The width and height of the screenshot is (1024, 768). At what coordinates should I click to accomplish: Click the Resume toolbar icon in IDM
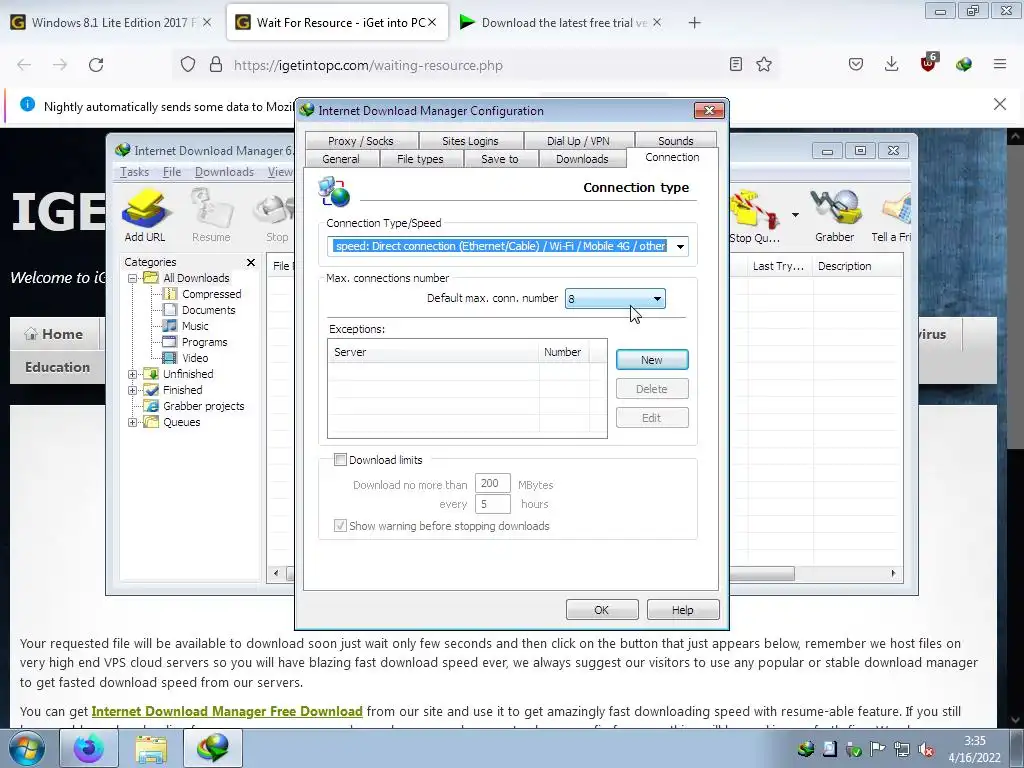[x=211, y=216]
